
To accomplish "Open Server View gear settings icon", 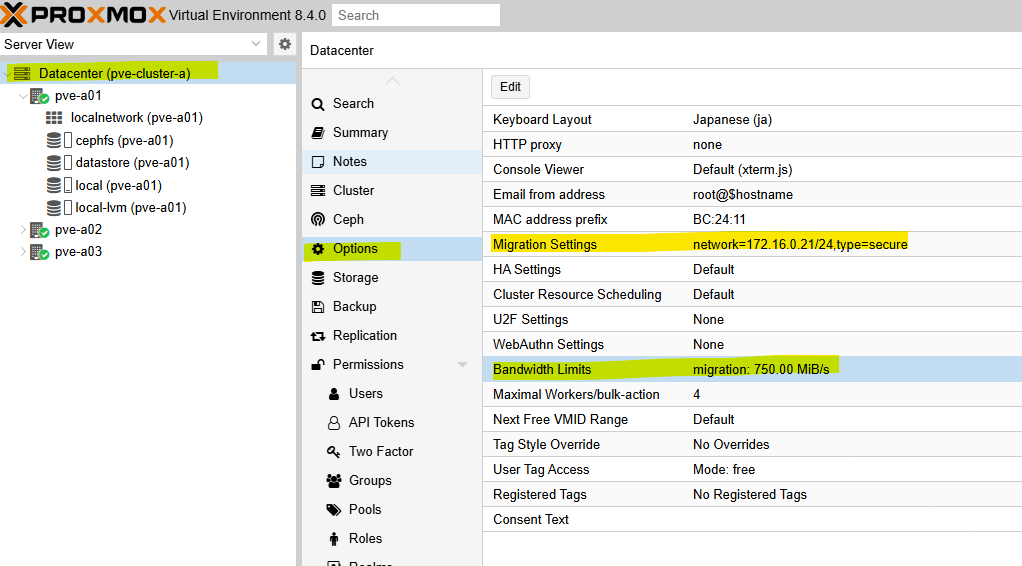I will click(285, 44).
